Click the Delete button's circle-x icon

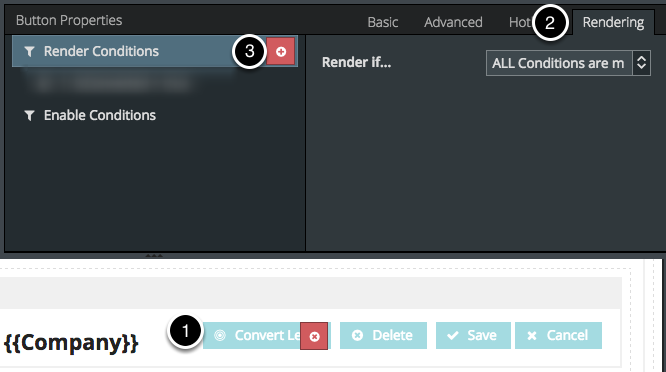point(357,335)
